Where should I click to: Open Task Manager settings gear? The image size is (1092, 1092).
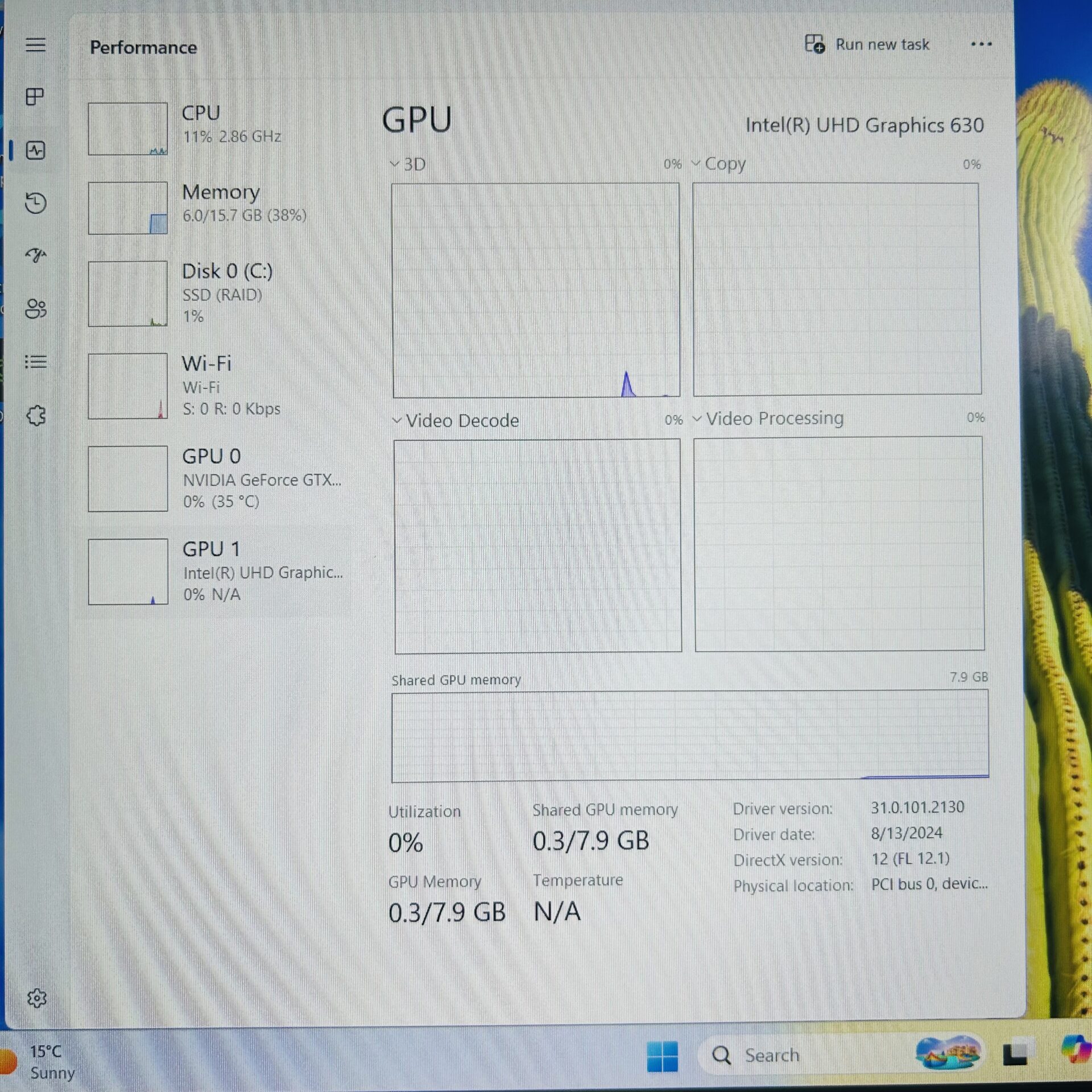[x=37, y=998]
